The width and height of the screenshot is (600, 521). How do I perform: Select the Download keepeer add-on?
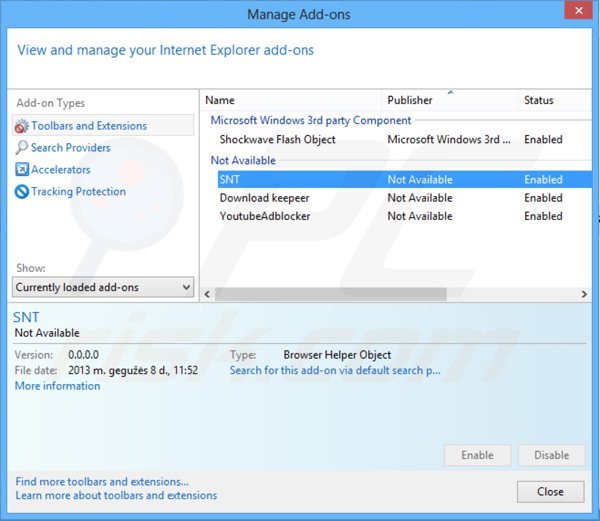coord(265,198)
